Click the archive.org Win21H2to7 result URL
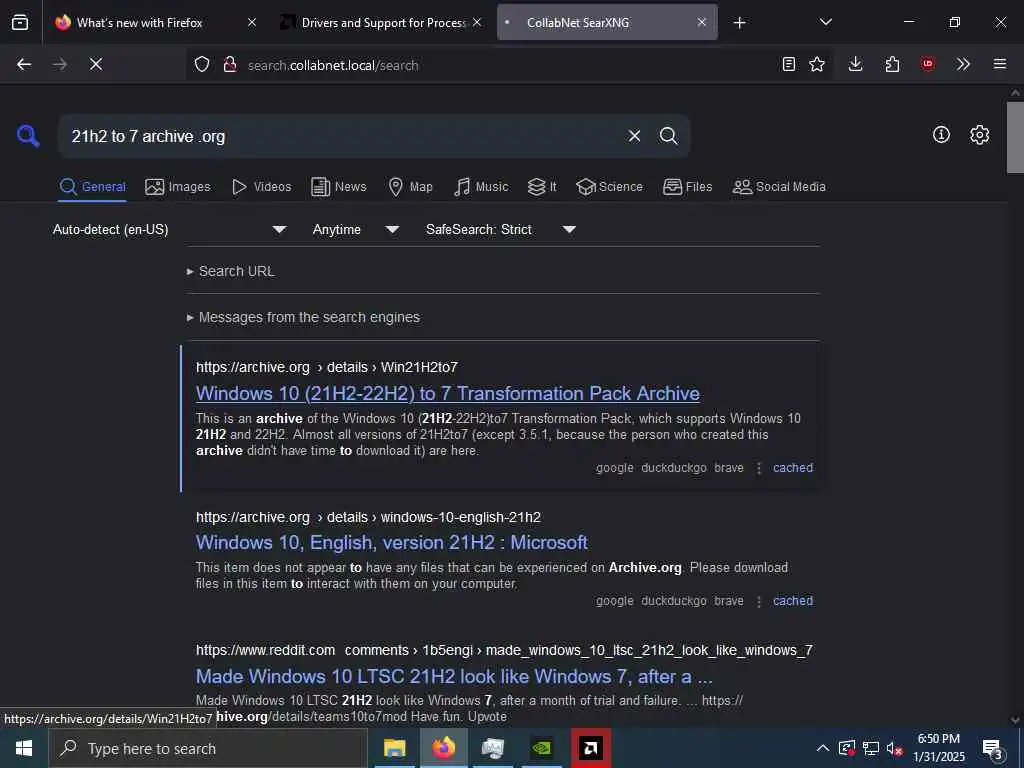Image resolution: width=1024 pixels, height=768 pixels. click(327, 367)
